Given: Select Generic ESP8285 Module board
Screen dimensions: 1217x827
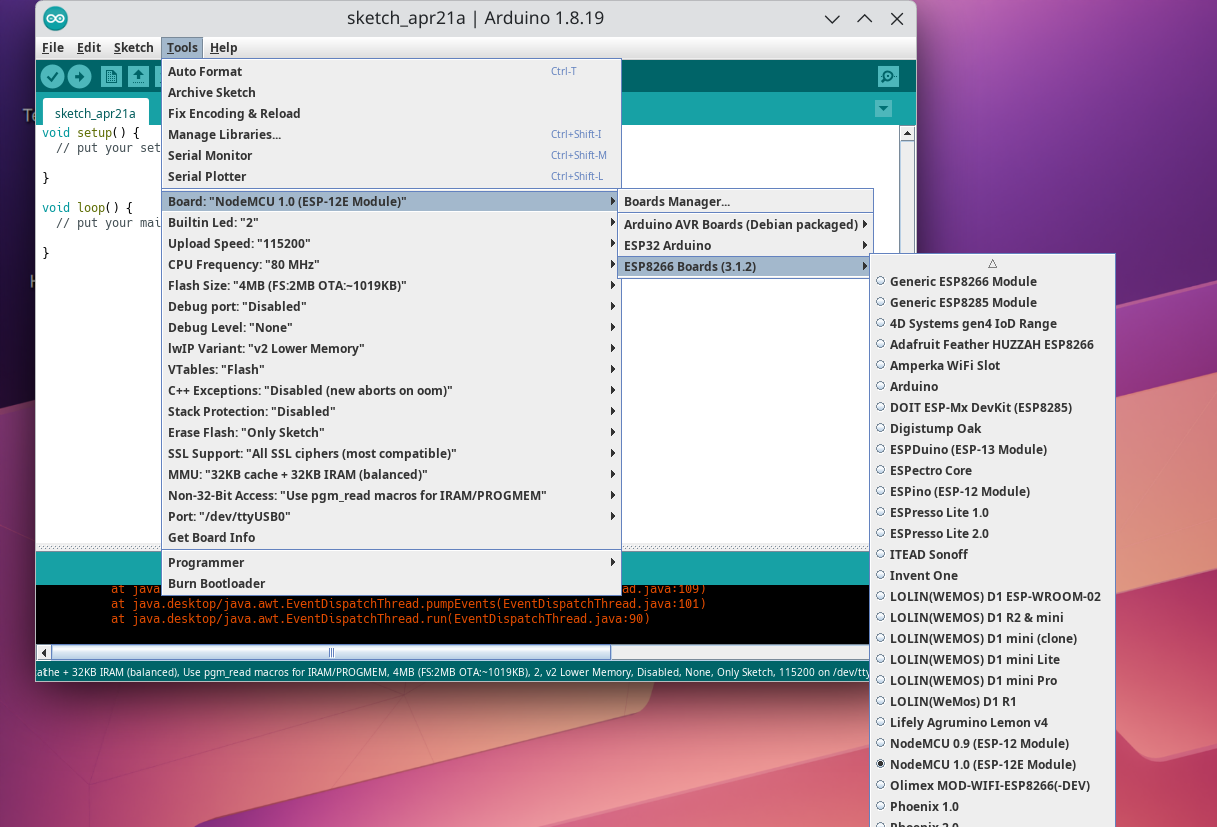Looking at the screenshot, I should coord(992,302).
